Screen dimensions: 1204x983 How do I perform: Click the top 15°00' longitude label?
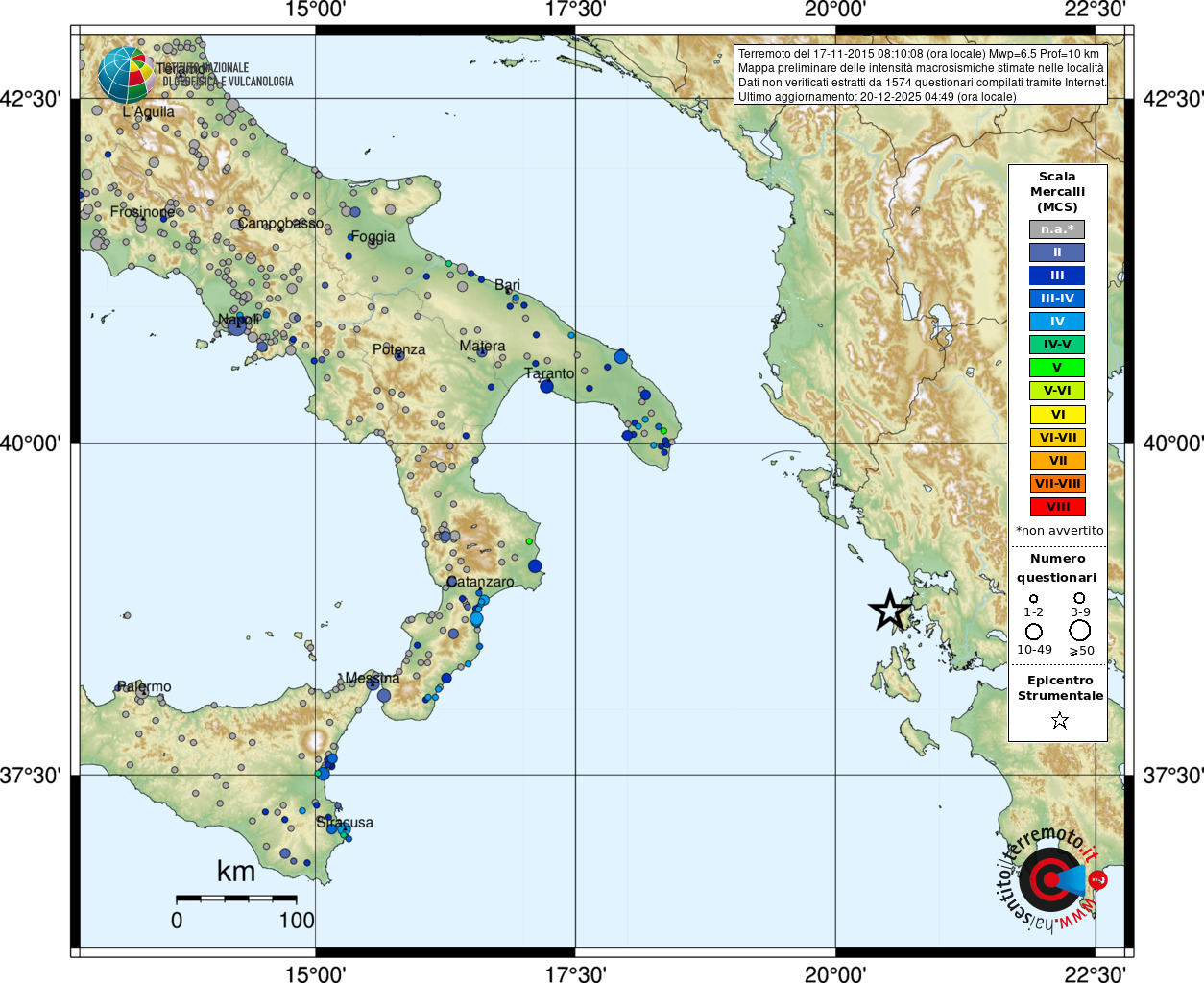315,11
